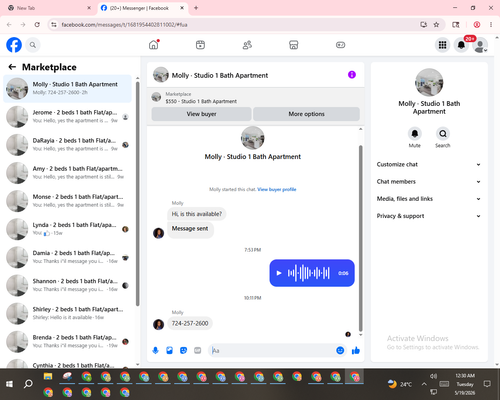Viewport: 500px width, 400px height.
Task: Open the Facebook search magnifier
Action: point(33,45)
